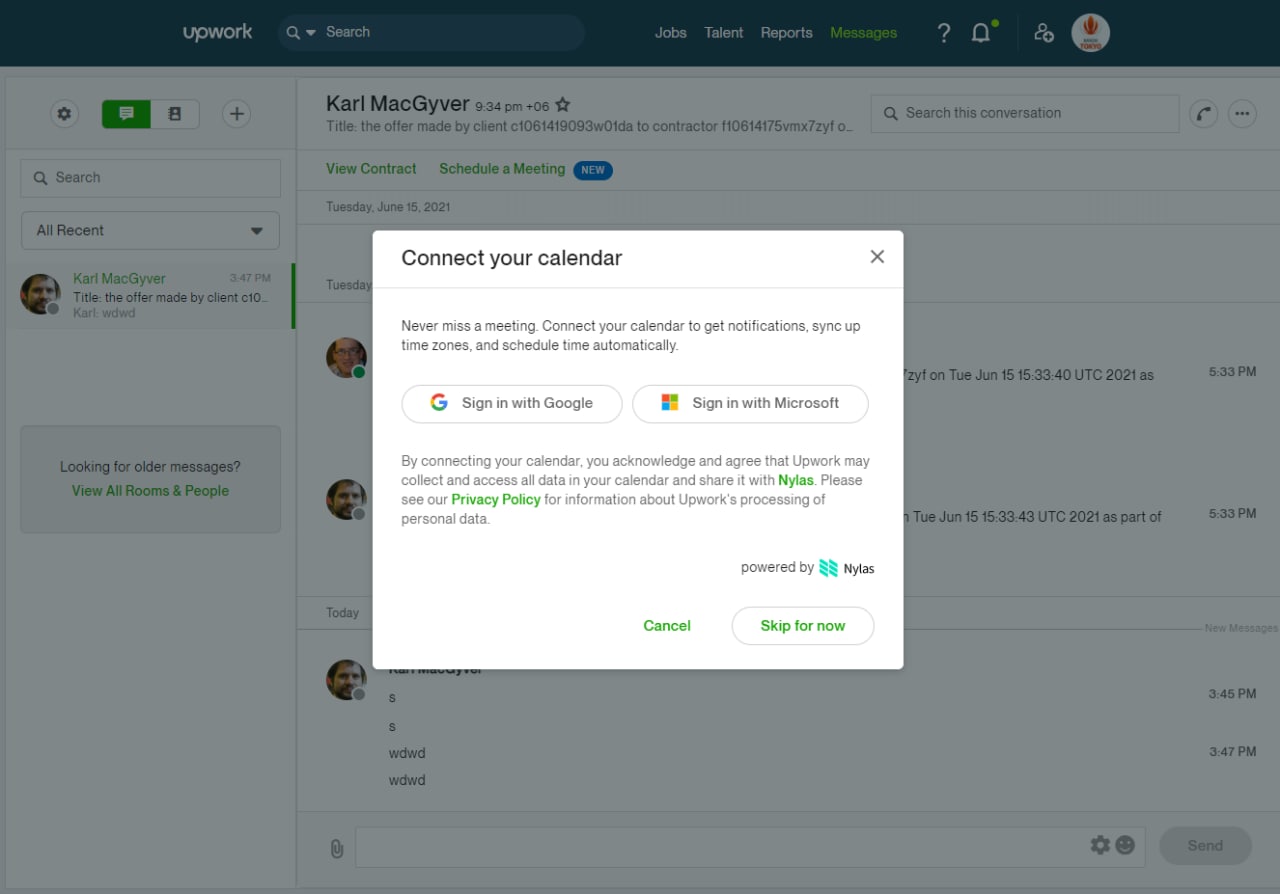
Task: Open the Help question mark icon
Action: (x=943, y=33)
